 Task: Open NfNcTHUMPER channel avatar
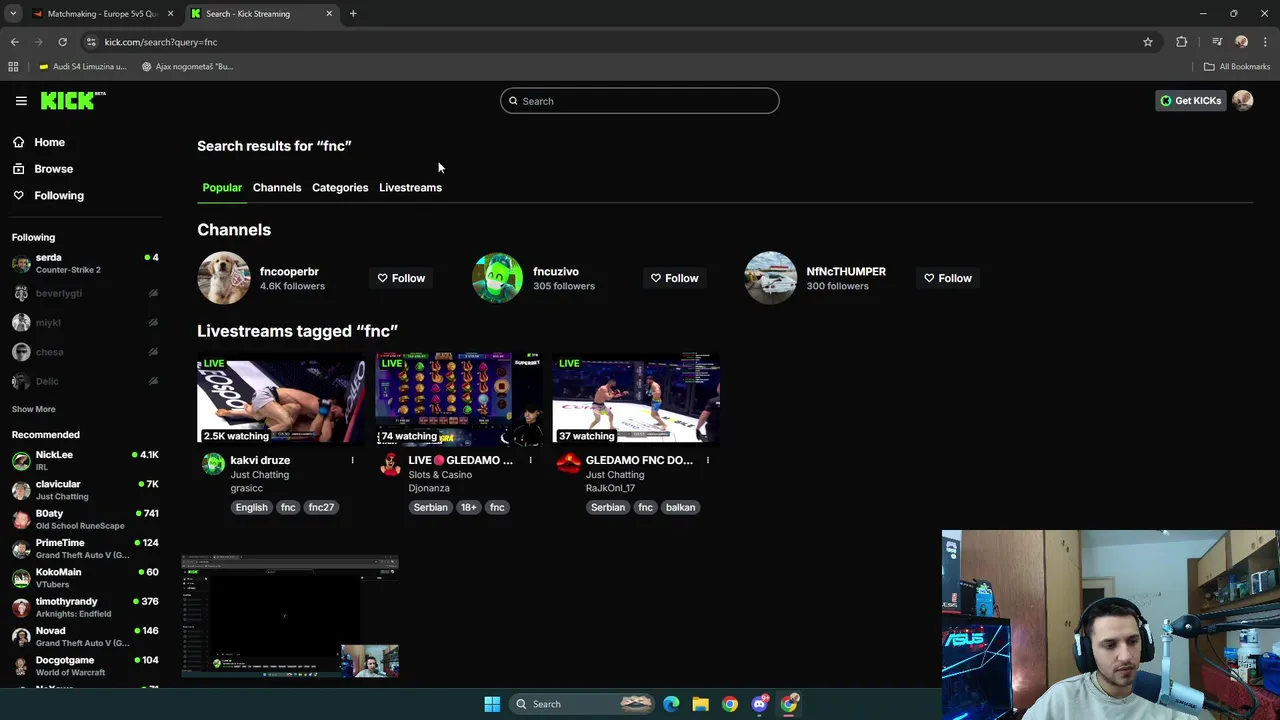(770, 278)
